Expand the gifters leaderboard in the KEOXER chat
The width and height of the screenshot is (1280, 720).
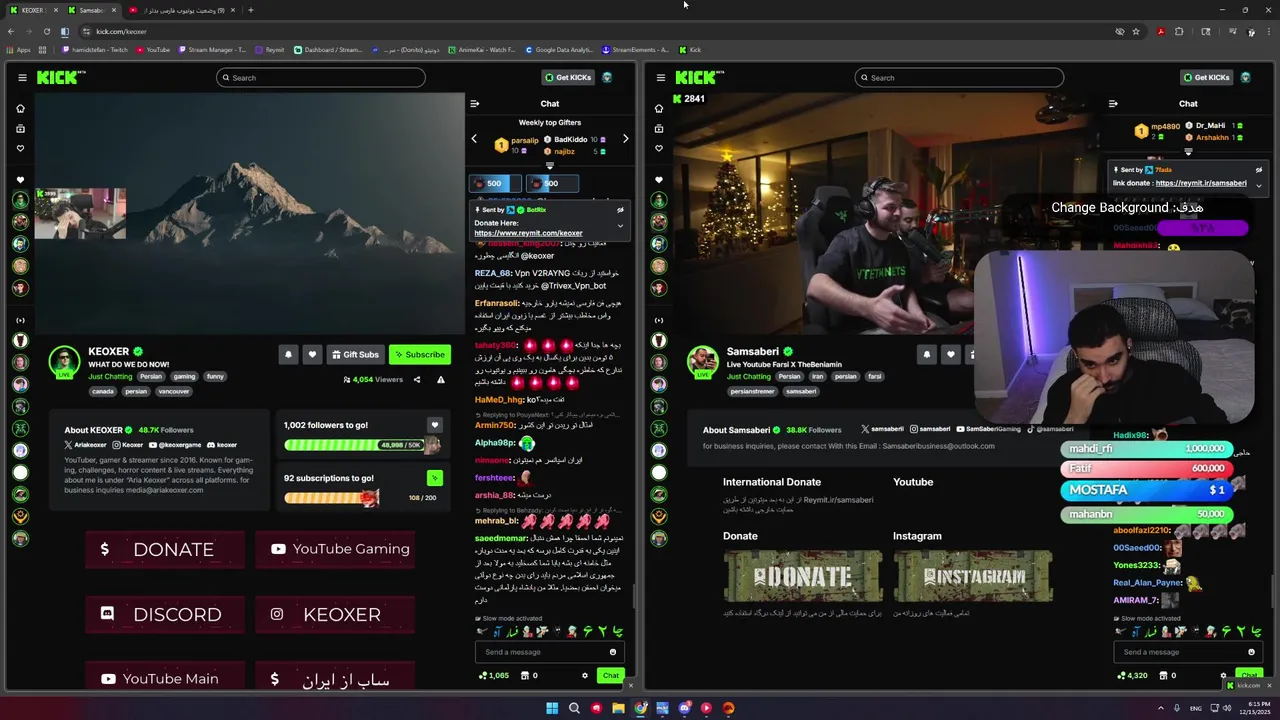549,166
